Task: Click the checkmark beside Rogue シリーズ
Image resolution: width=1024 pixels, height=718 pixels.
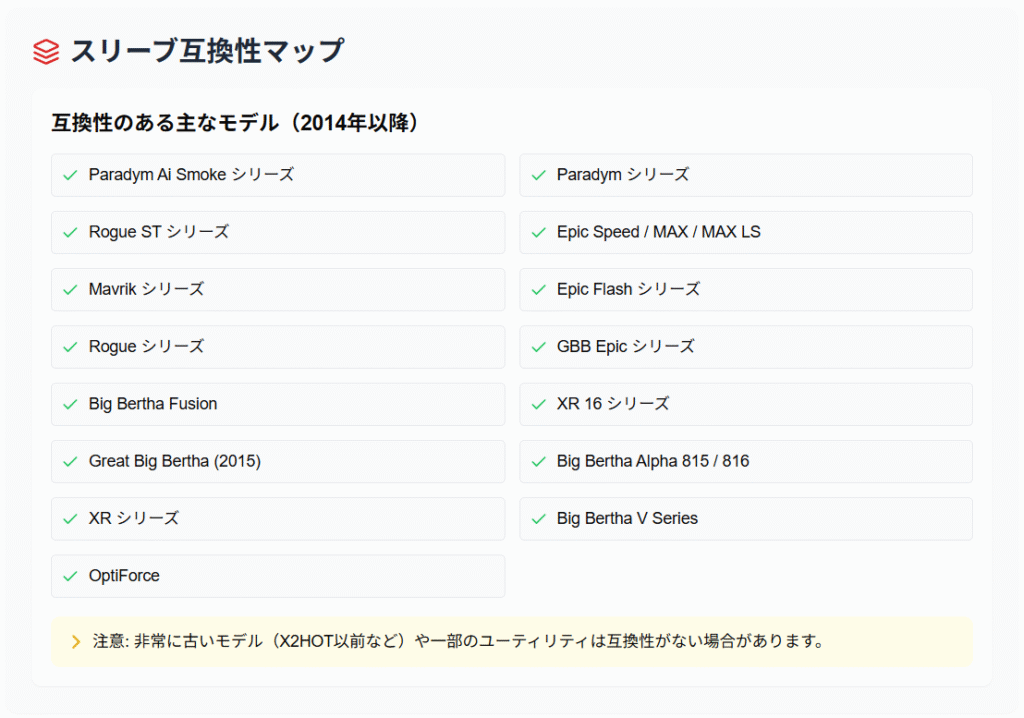Action: click(x=71, y=347)
